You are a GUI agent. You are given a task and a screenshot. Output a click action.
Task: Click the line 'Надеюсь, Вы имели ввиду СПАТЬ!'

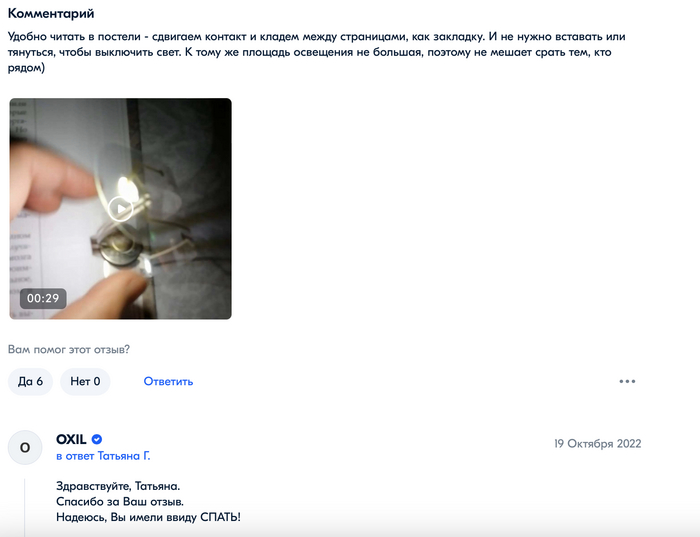coord(148,517)
